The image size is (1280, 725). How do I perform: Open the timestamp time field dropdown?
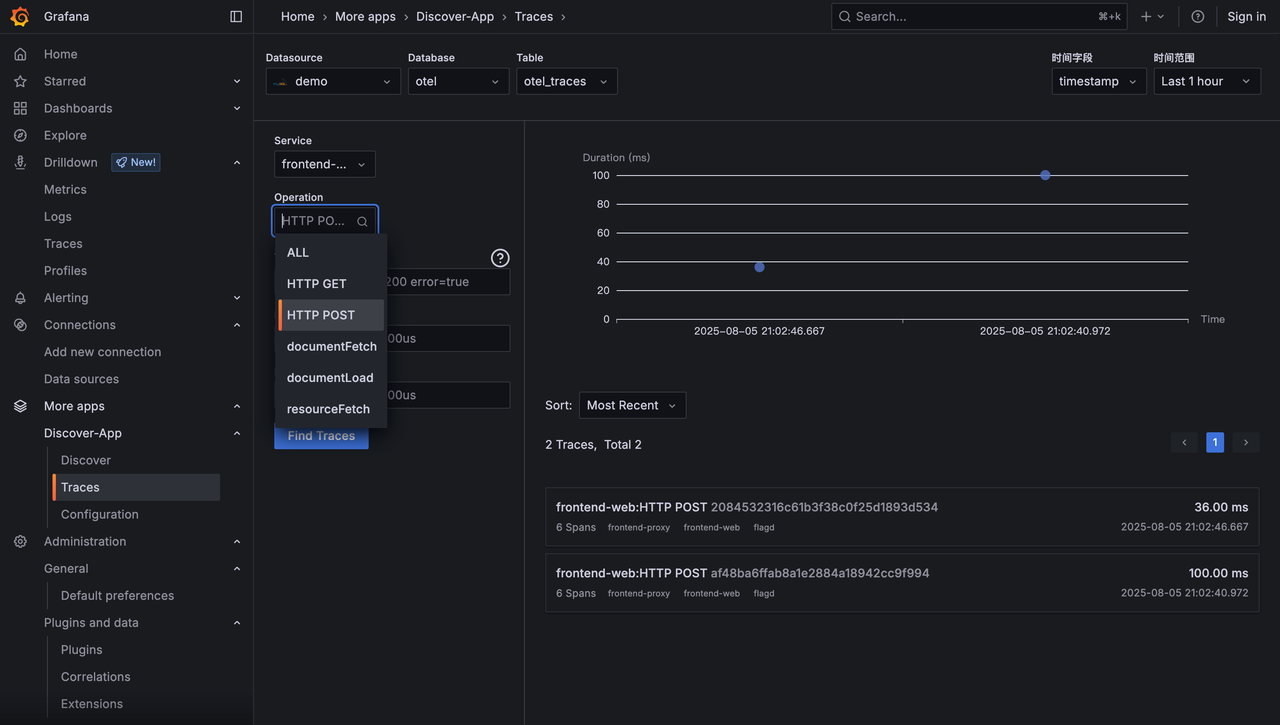tap(1099, 81)
